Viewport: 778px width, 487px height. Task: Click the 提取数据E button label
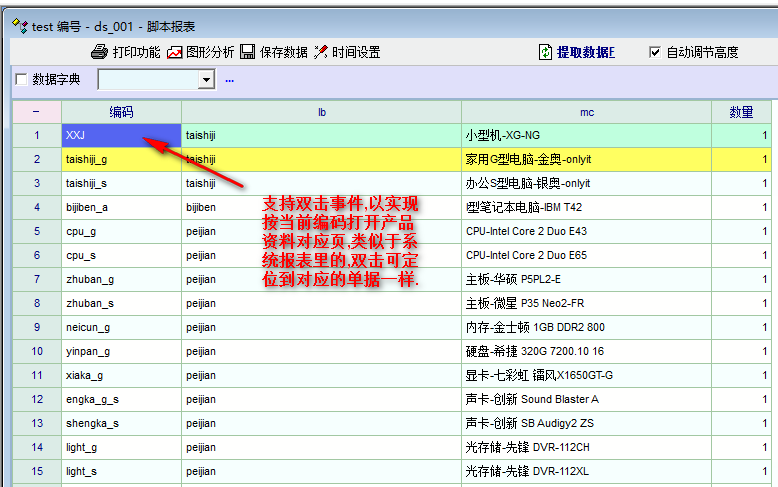[x=586, y=52]
